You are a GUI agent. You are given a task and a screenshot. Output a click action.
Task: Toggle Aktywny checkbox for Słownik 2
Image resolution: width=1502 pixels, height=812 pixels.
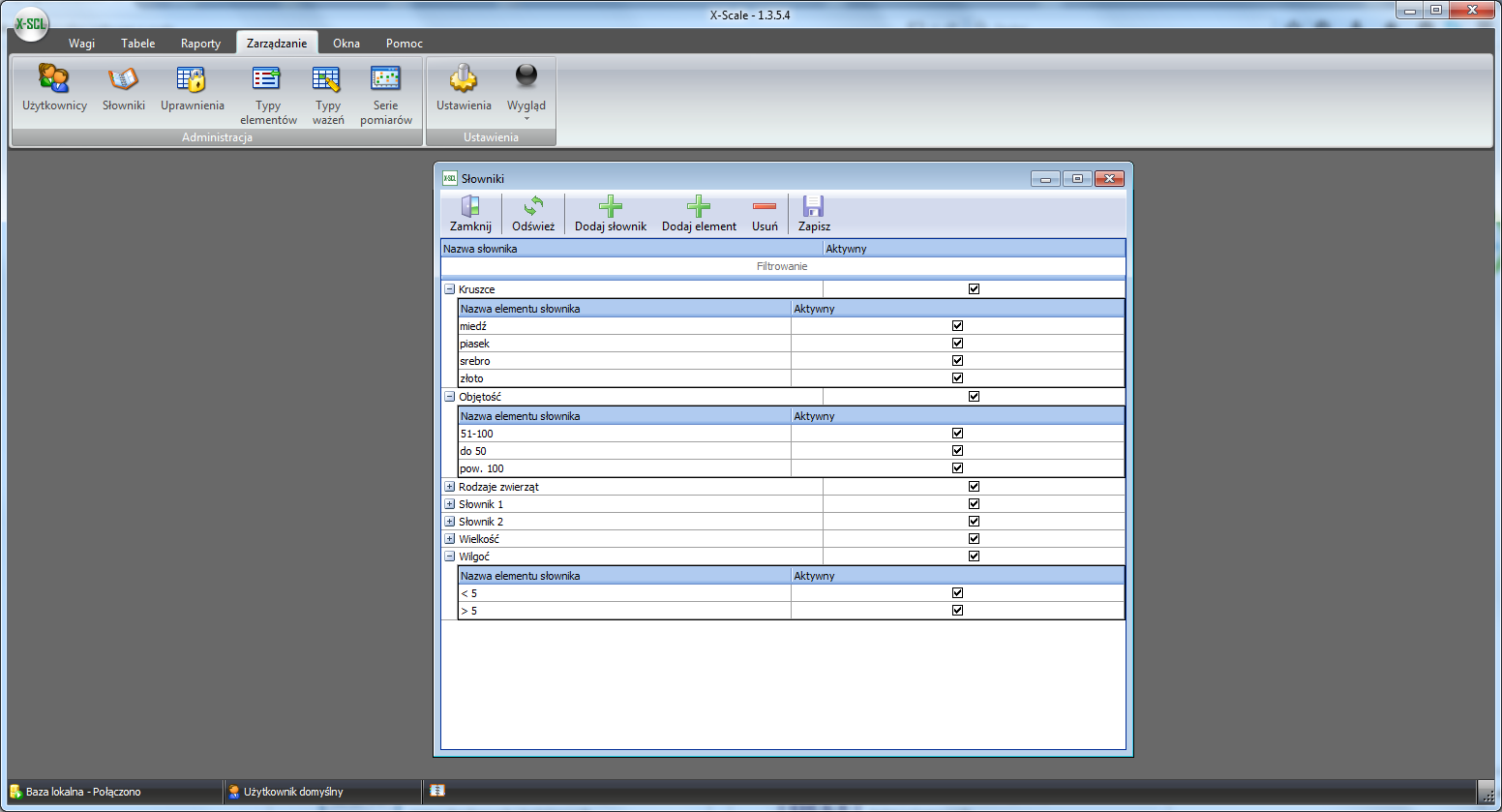974,522
